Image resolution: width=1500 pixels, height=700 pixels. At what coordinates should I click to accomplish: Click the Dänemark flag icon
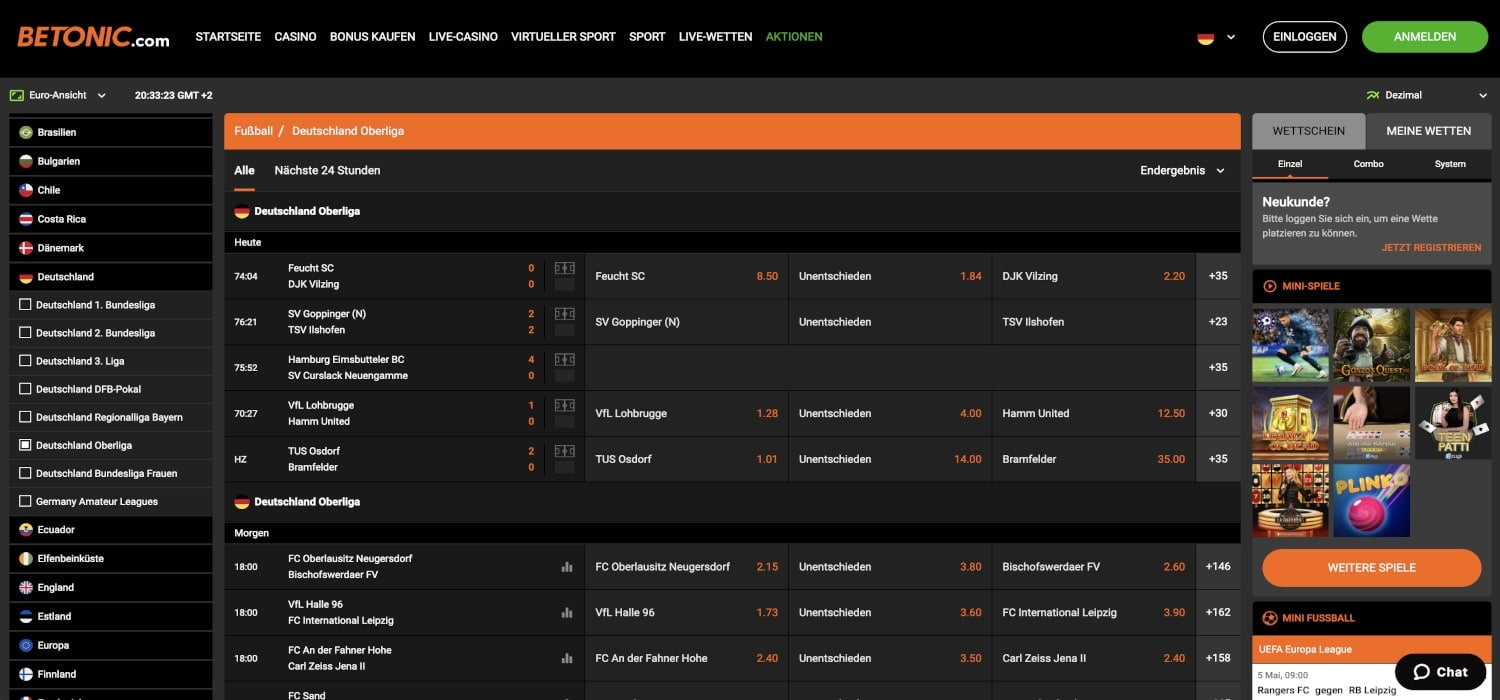[26, 248]
